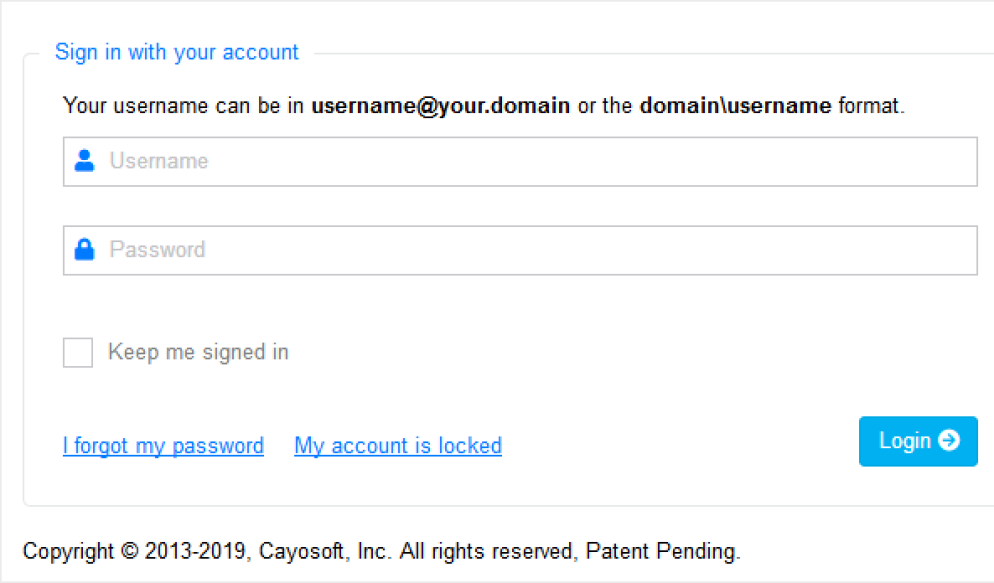Image resolution: width=994 pixels, height=583 pixels.
Task: Click the Username placeholder text
Action: pyautogui.click(x=158, y=161)
